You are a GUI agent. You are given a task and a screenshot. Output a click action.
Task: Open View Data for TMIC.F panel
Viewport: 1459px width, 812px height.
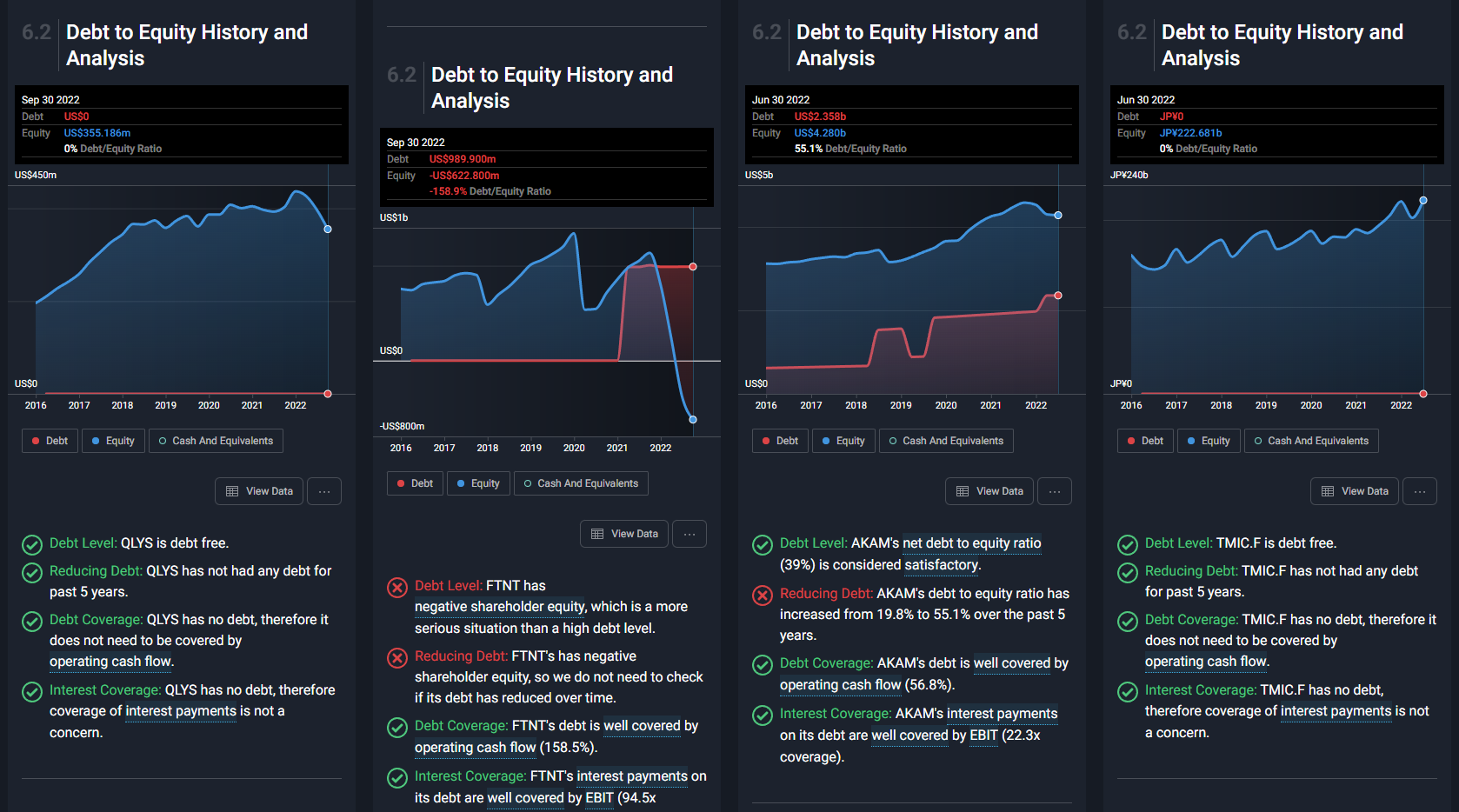tap(1355, 491)
